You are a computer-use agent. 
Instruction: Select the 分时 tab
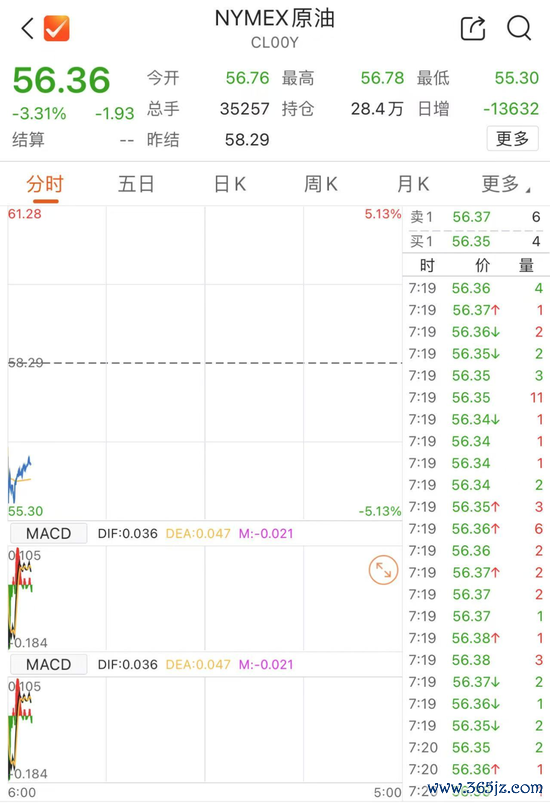(x=45, y=184)
